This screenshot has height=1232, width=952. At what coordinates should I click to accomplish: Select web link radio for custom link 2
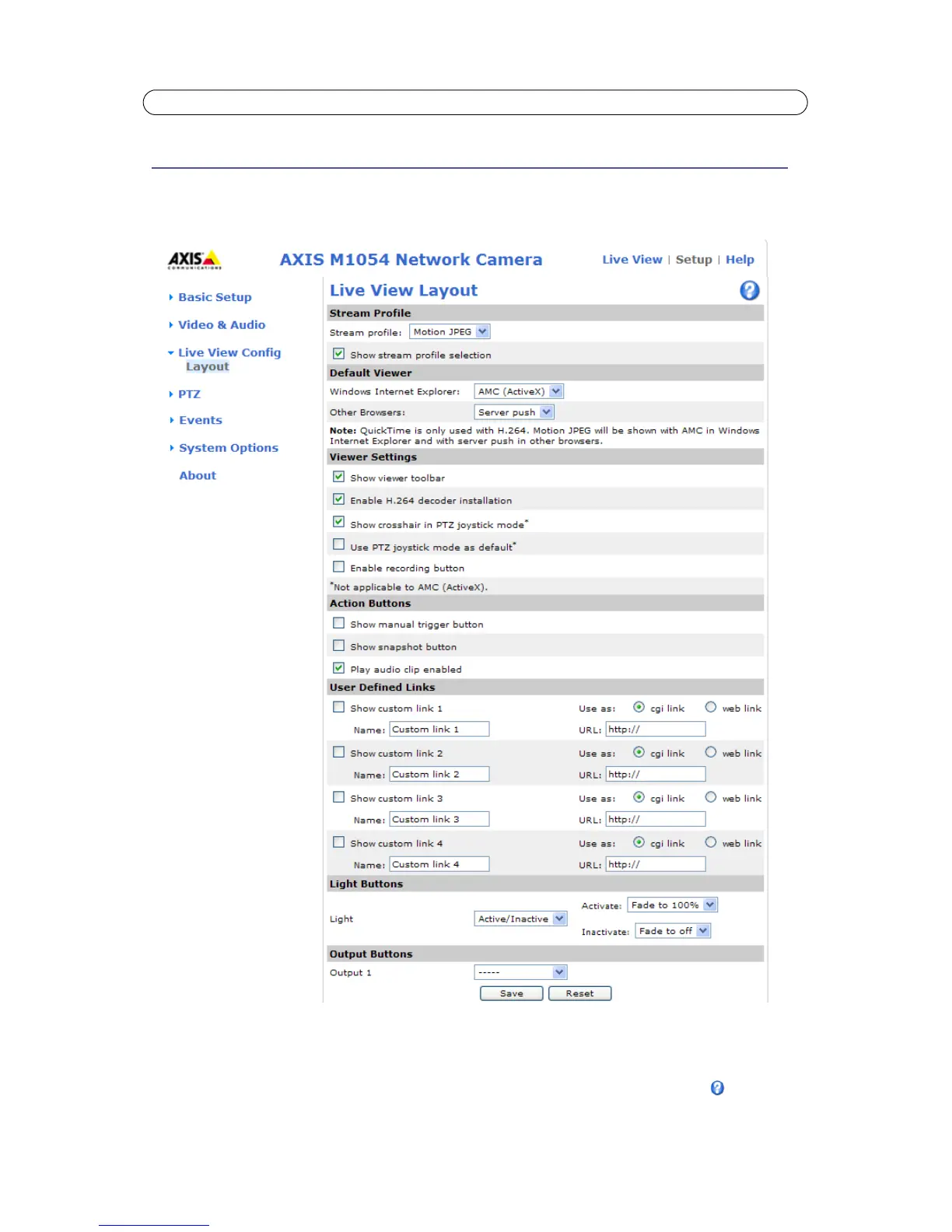click(x=710, y=752)
